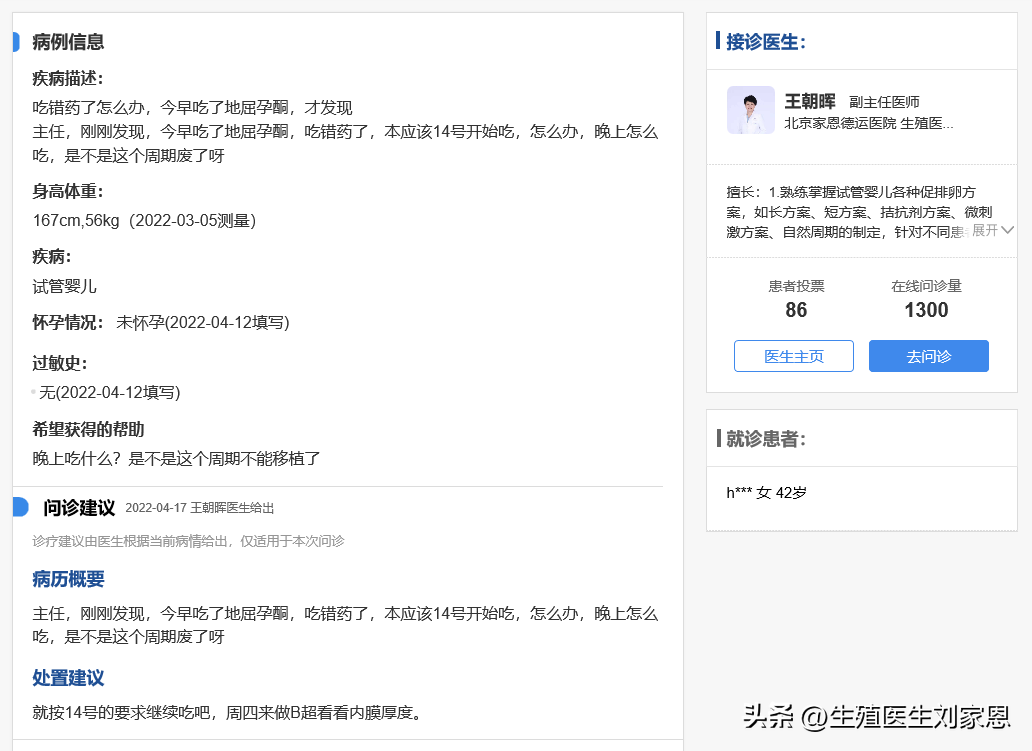
Task: Click doctor name 王朝晖
Action: click(810, 102)
